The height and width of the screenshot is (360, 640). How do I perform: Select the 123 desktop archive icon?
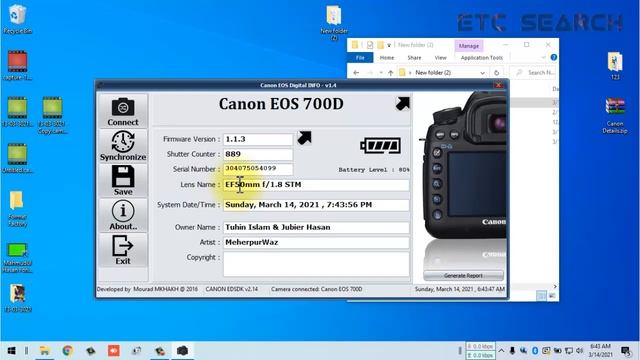coord(615,65)
